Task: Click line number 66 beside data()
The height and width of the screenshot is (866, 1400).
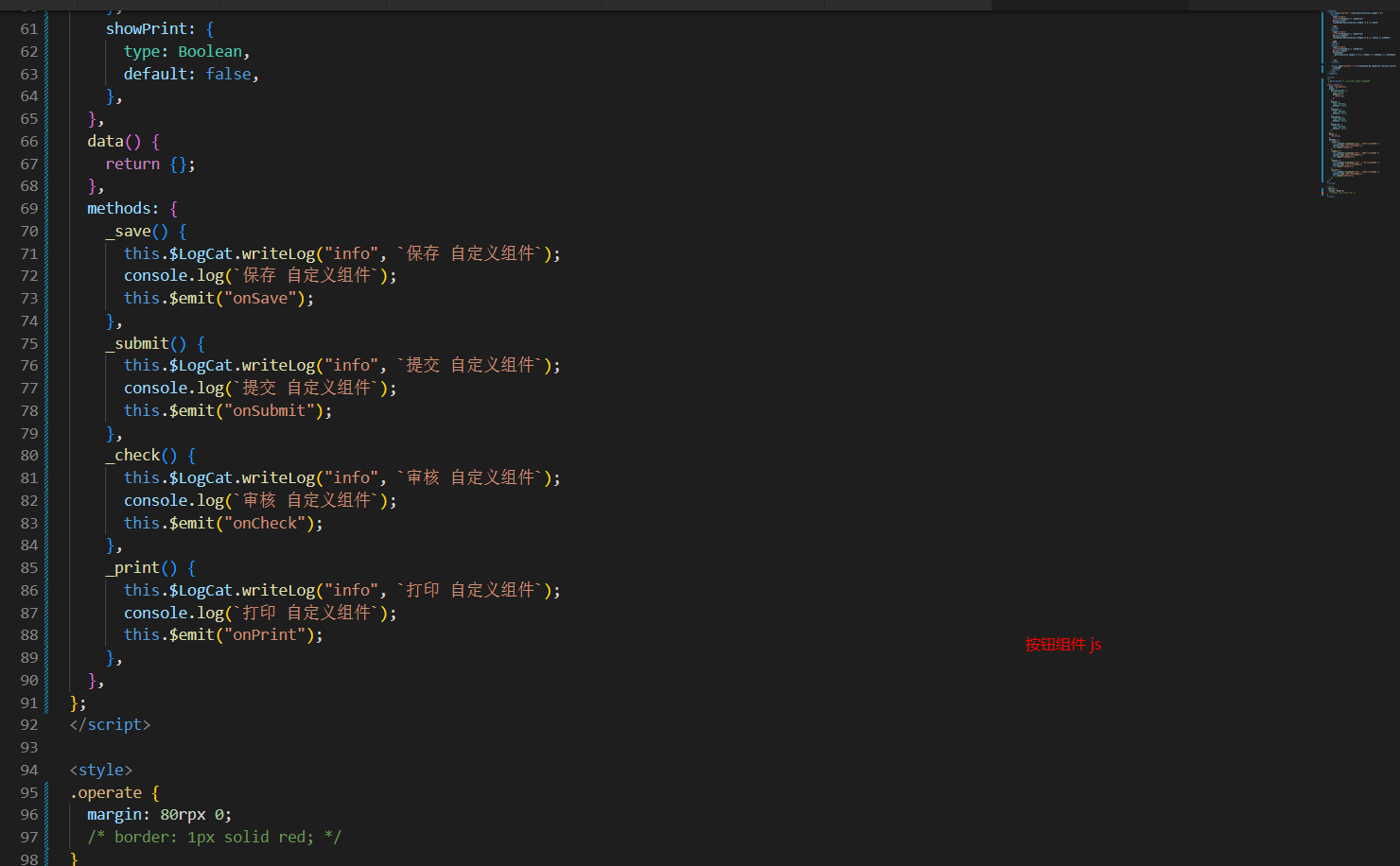Action: (x=29, y=142)
